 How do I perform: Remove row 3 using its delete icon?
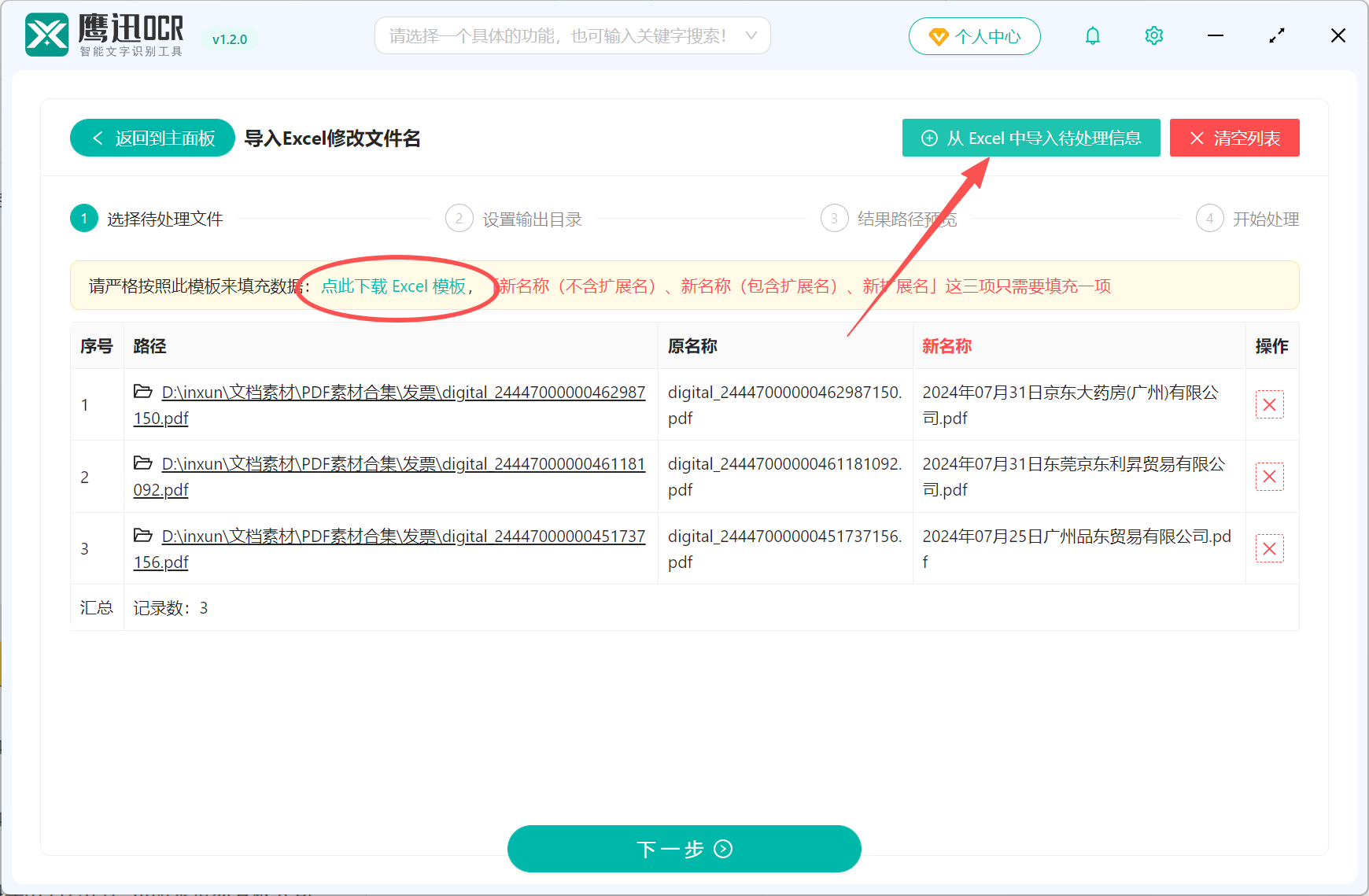[x=1270, y=548]
